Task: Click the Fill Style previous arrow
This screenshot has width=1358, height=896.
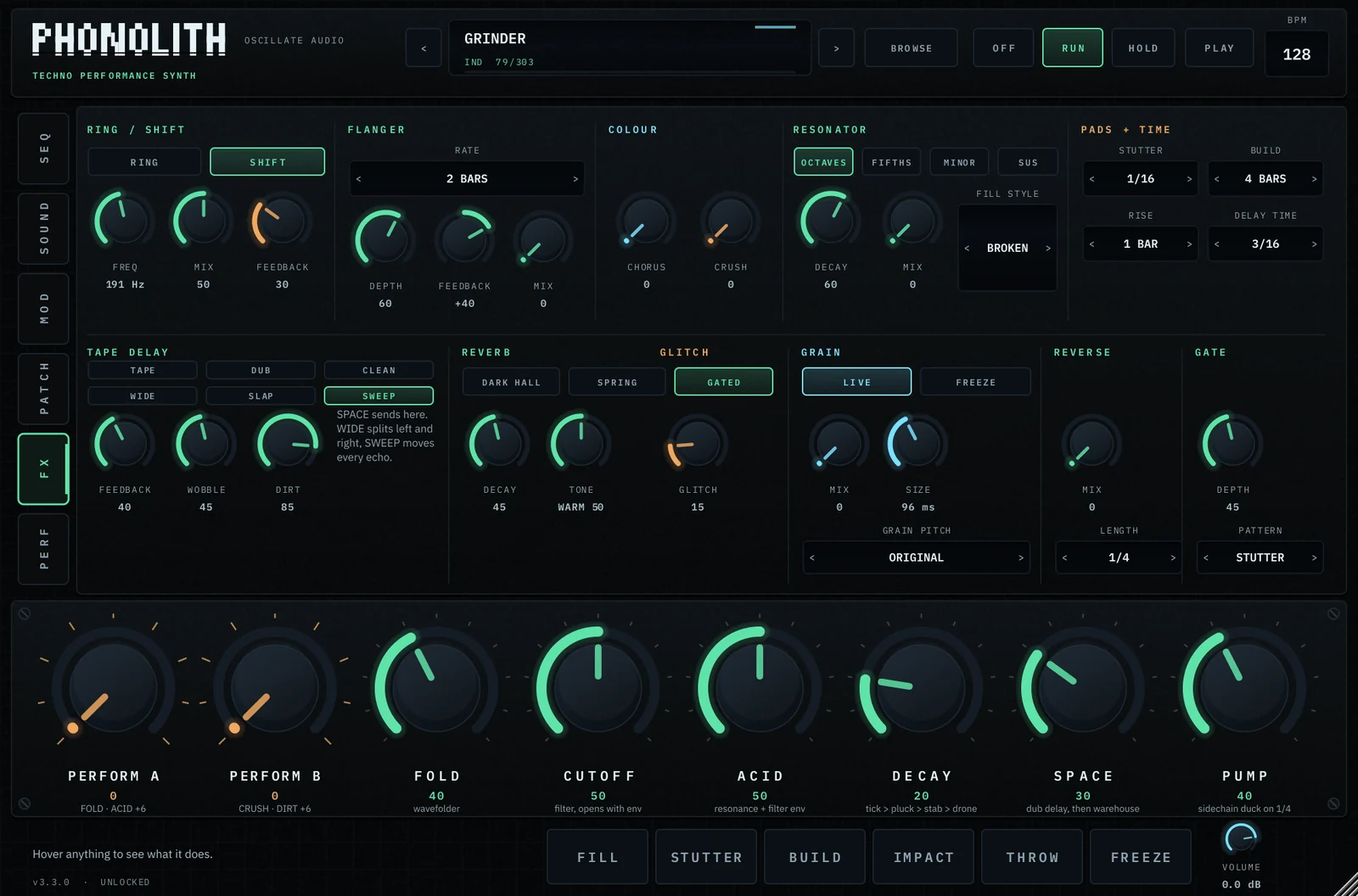Action: tap(967, 248)
